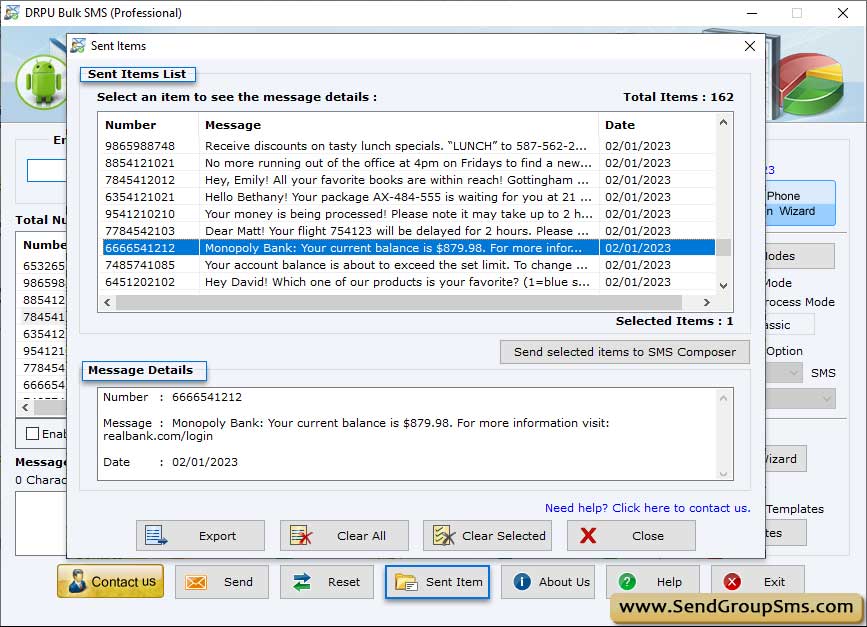867x627 pixels.
Task: Click the red Exit icon in main window
Action: (x=732, y=582)
